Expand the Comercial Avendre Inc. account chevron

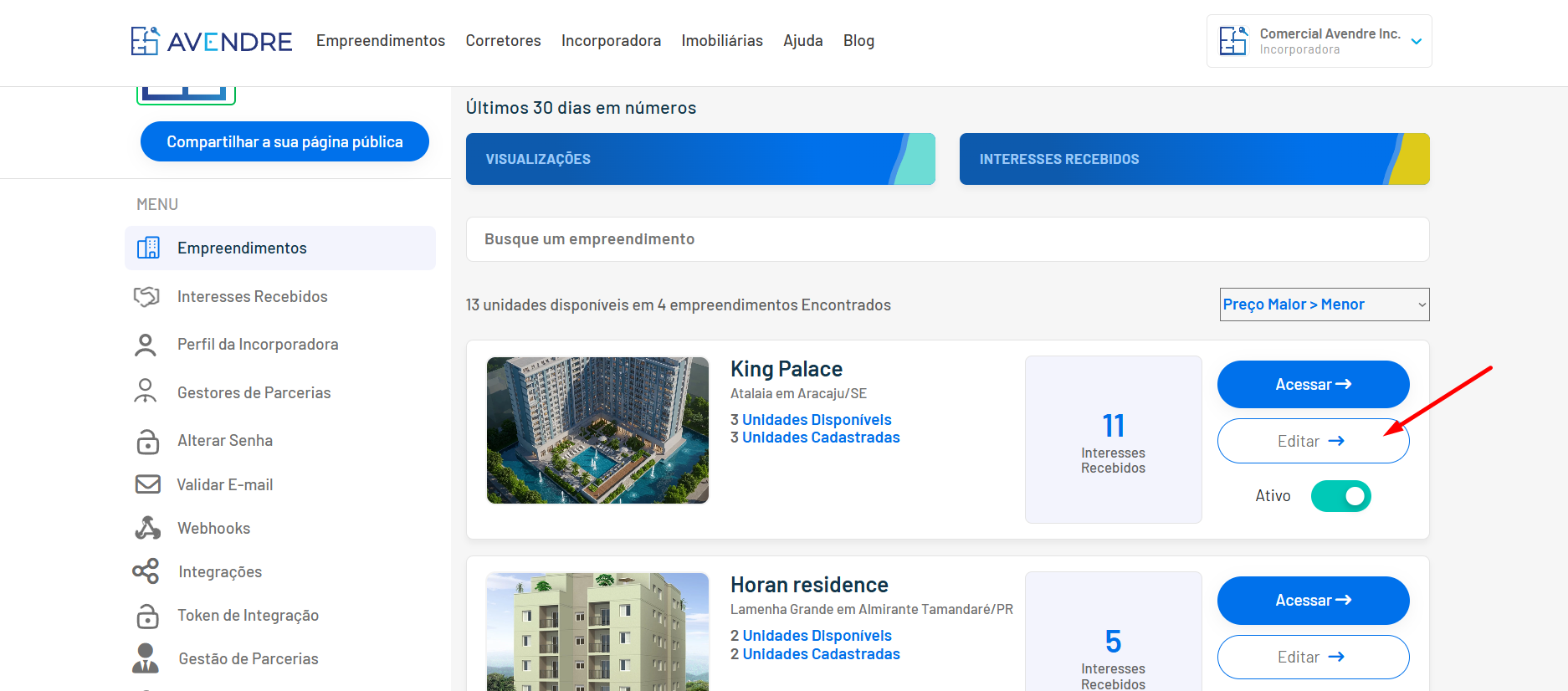point(1417,41)
